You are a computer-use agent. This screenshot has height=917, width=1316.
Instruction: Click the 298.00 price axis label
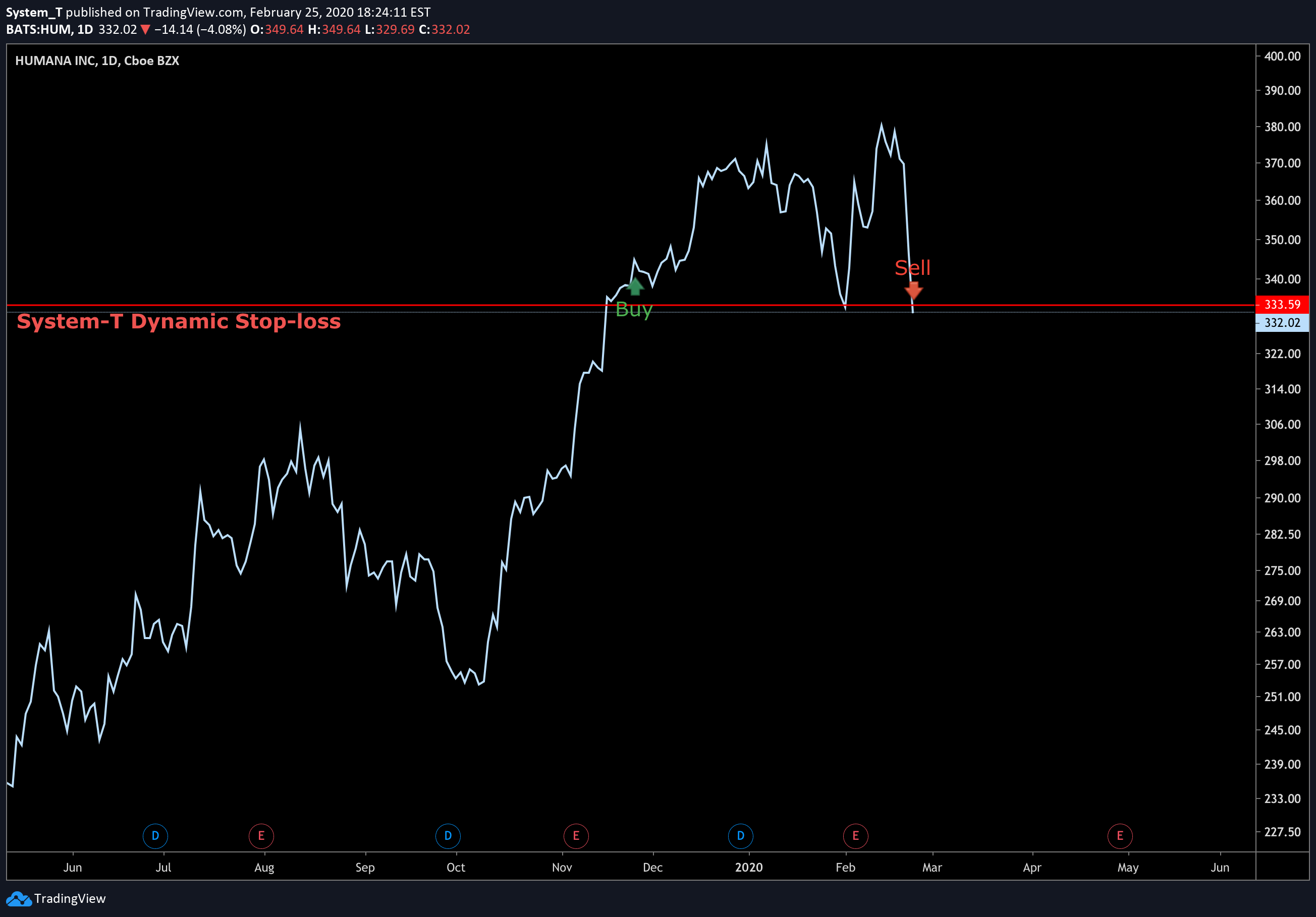click(x=1282, y=461)
